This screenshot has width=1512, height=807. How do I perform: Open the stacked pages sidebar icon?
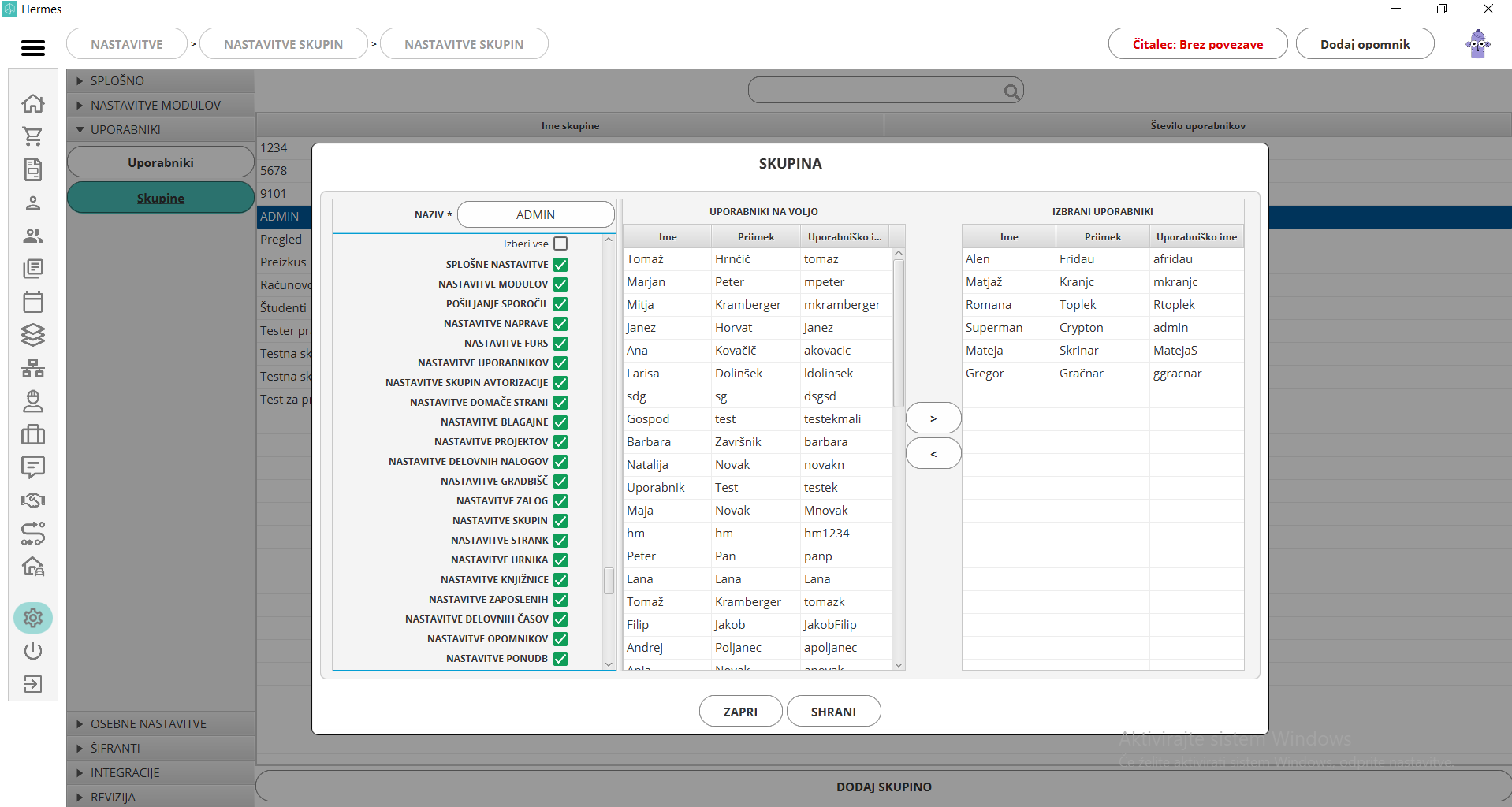pyautogui.click(x=33, y=269)
